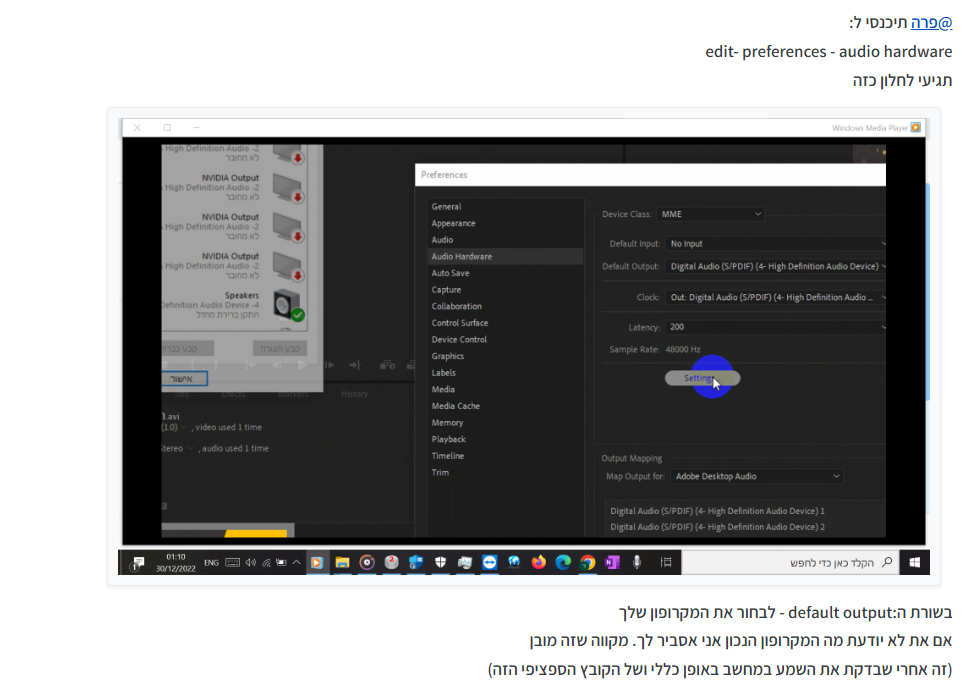This screenshot has width=964, height=691.
Task: Click the קבע תצורה button
Action: point(280,348)
